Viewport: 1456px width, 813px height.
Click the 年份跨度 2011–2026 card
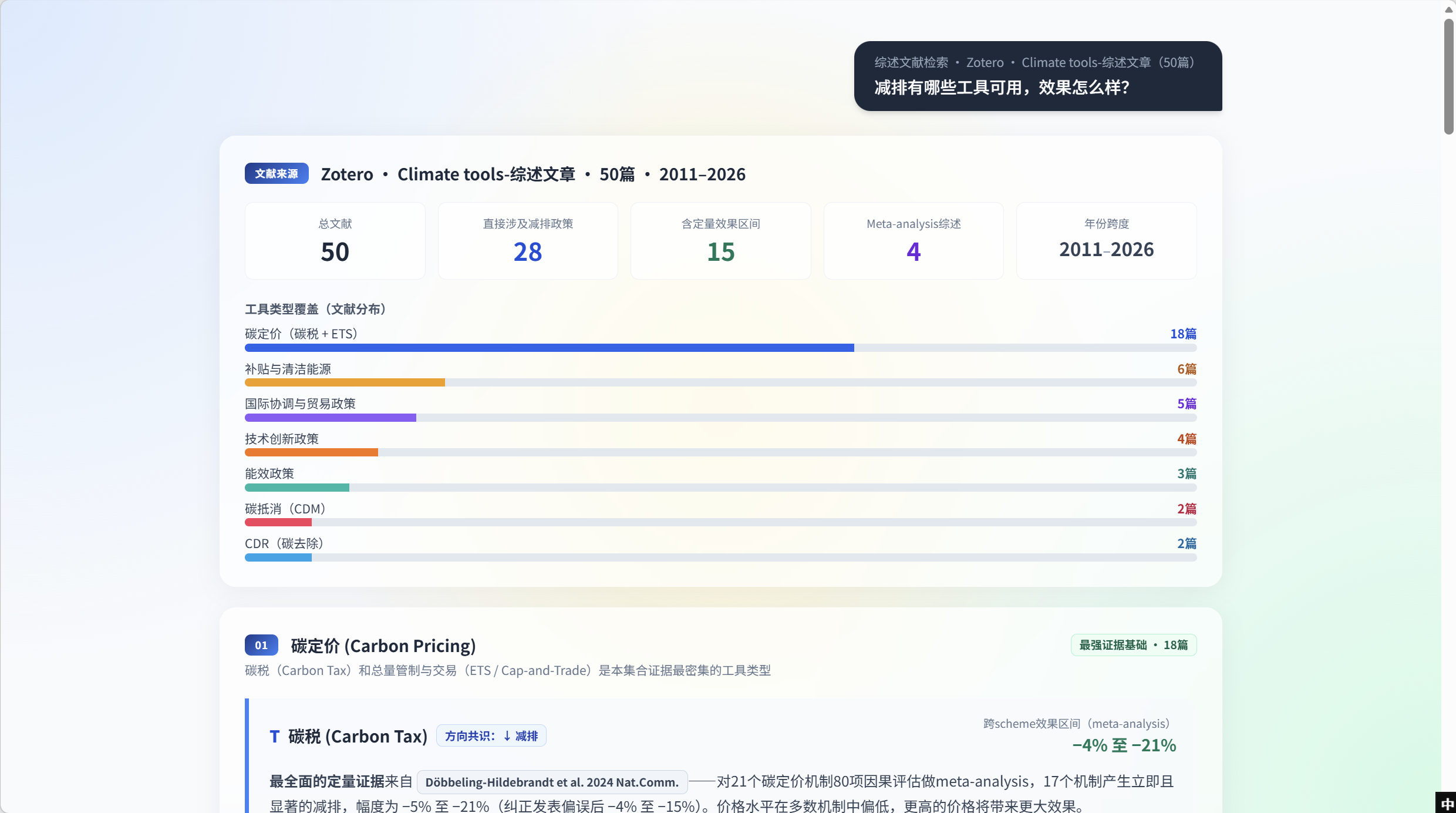tap(1107, 241)
